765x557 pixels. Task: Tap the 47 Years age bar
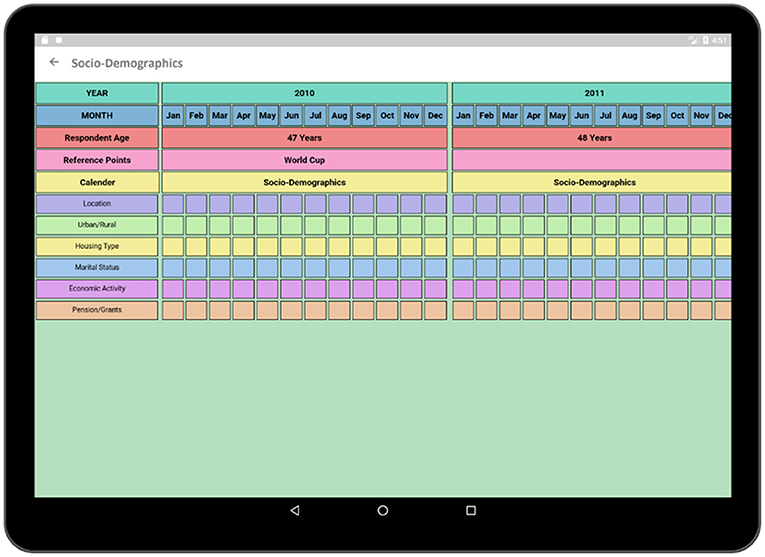click(x=304, y=138)
